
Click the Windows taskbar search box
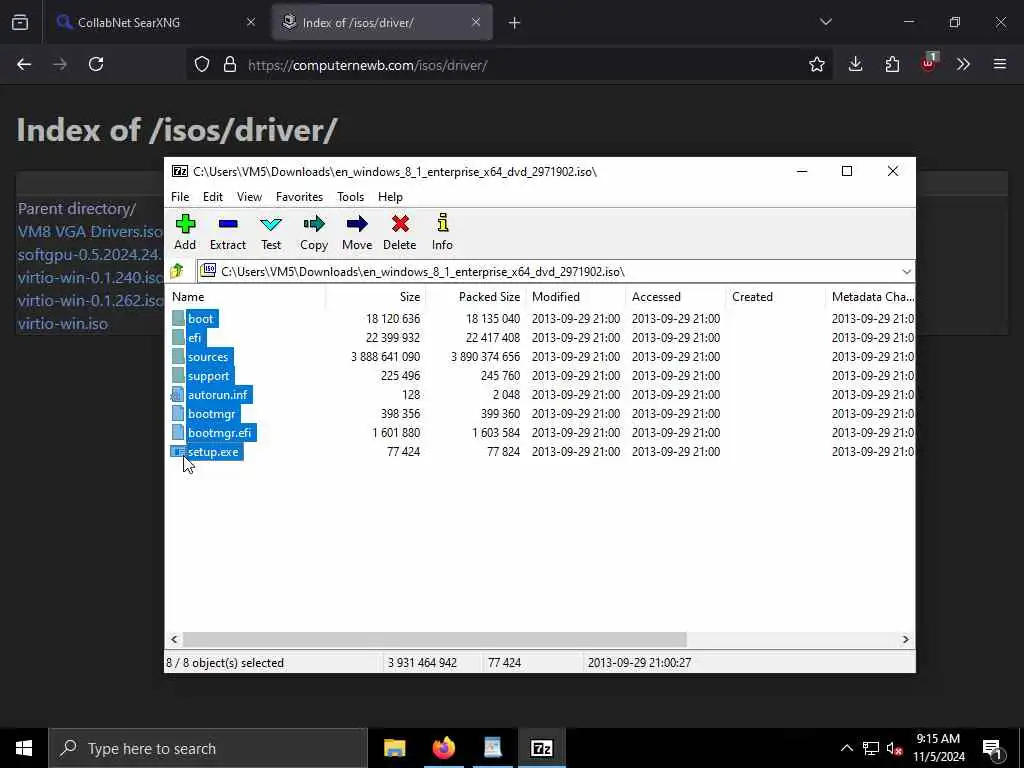(x=208, y=748)
